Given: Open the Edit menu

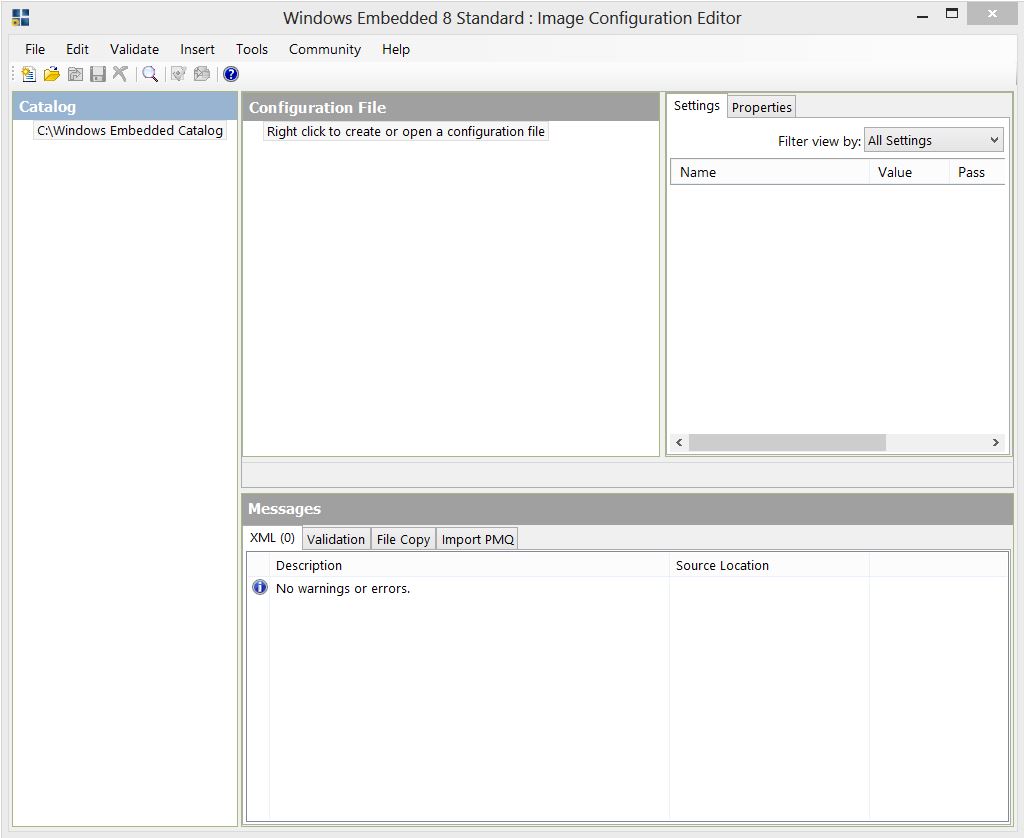Looking at the screenshot, I should (x=77, y=49).
